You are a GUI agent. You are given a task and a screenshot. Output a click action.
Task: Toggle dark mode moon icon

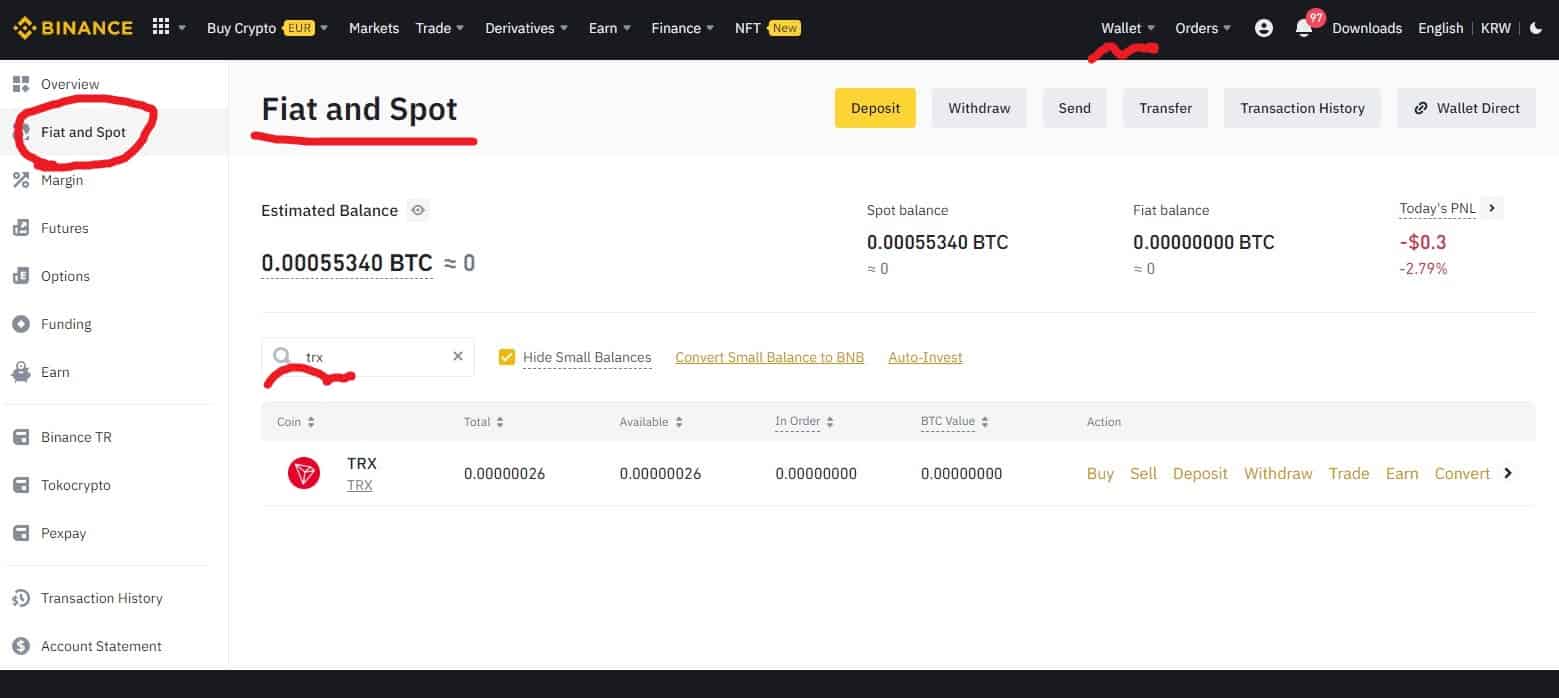click(1536, 28)
